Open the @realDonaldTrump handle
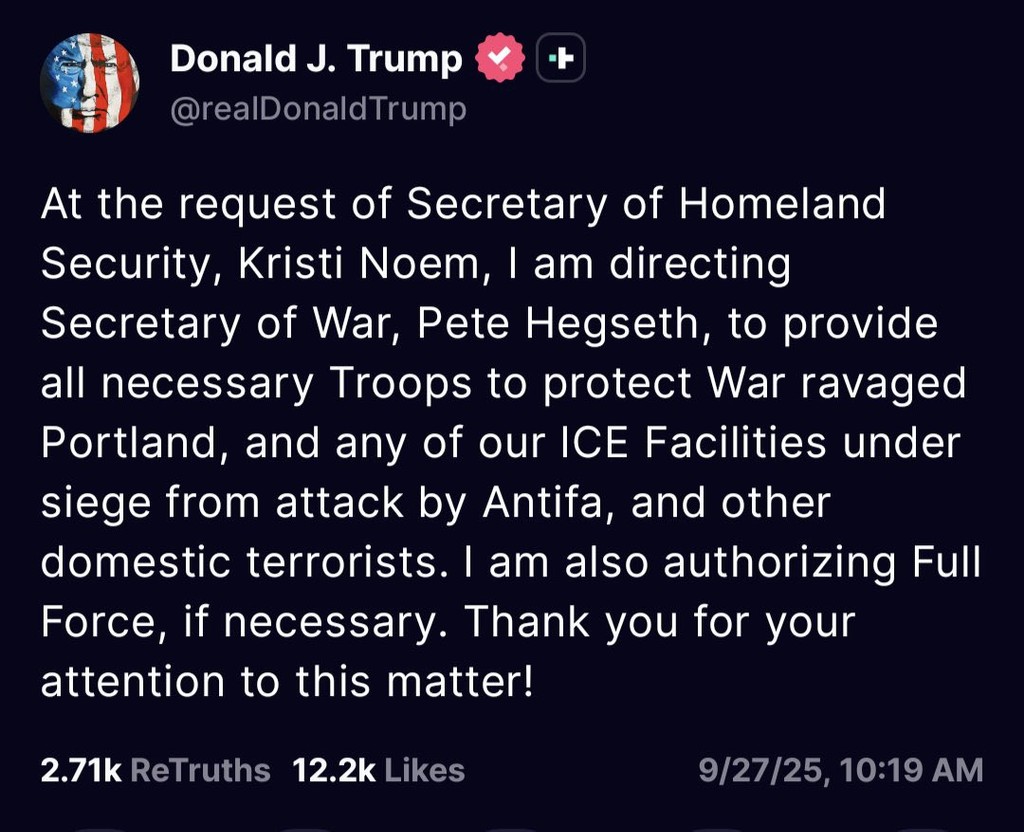The width and height of the screenshot is (1024, 832). (x=318, y=108)
